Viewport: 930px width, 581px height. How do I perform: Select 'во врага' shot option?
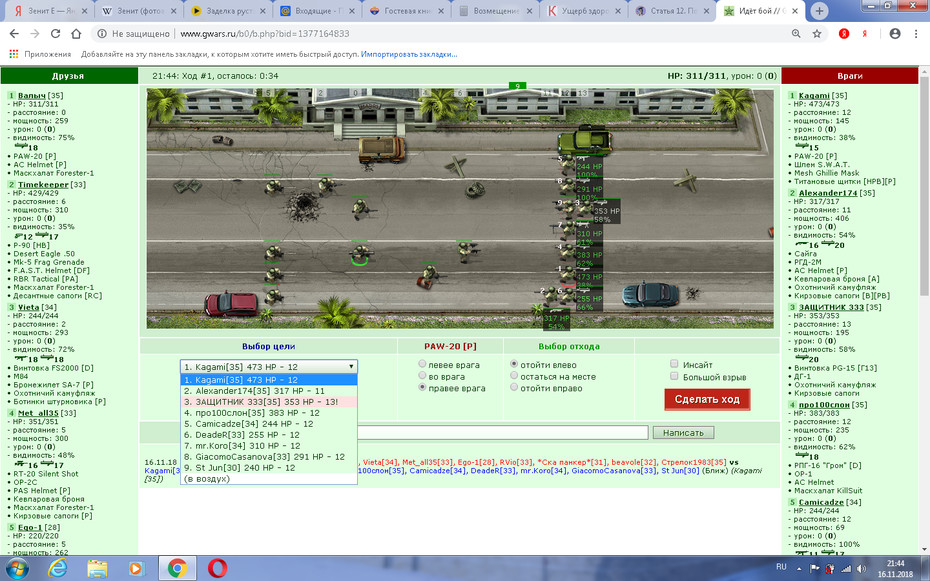(x=422, y=376)
